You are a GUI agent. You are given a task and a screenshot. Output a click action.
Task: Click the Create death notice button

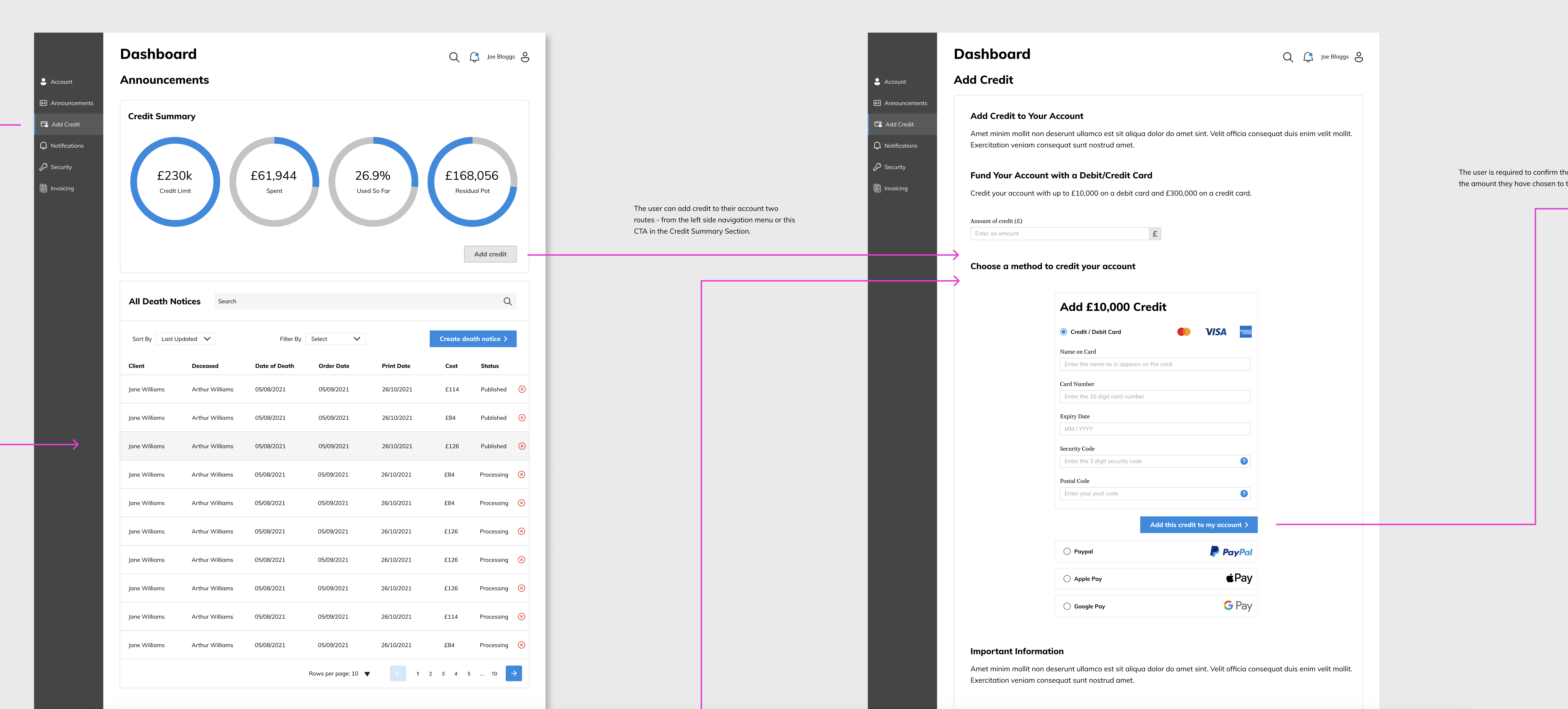click(473, 339)
